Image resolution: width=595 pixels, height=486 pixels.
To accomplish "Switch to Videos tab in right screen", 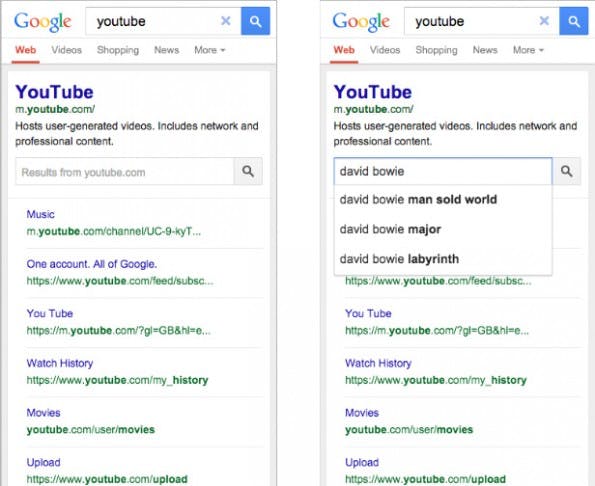I will [x=385, y=50].
